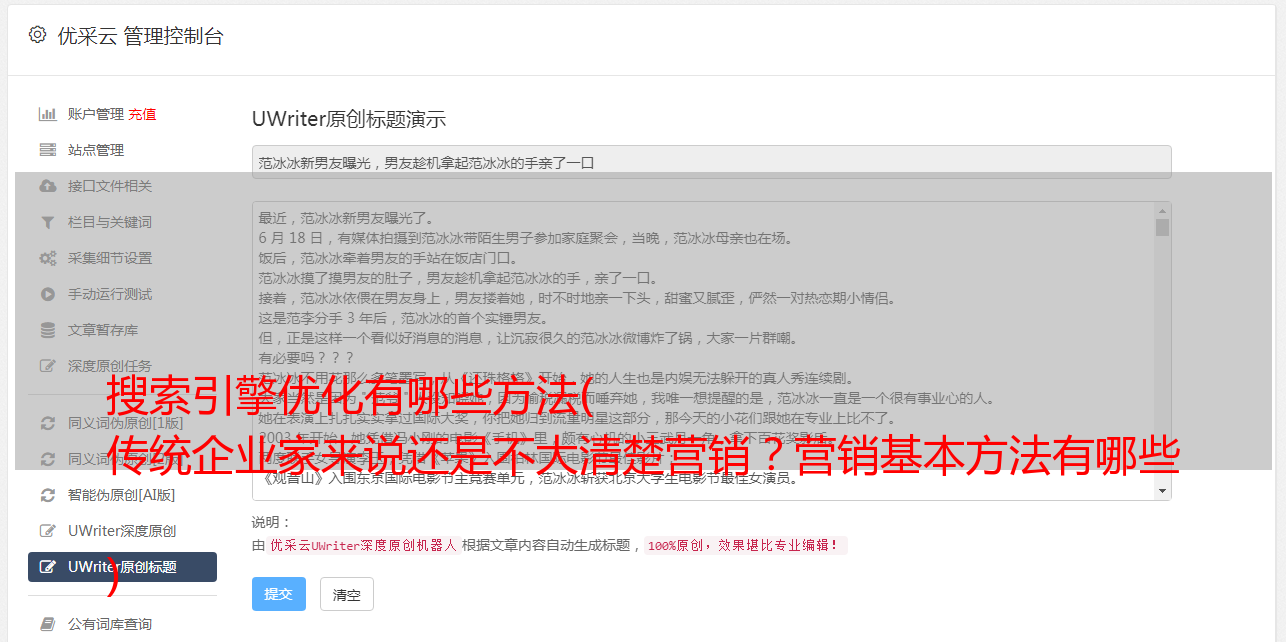The width and height of the screenshot is (1286, 642).
Task: Click the gear icon beside 优采云 管理控制台
Action: (37, 35)
